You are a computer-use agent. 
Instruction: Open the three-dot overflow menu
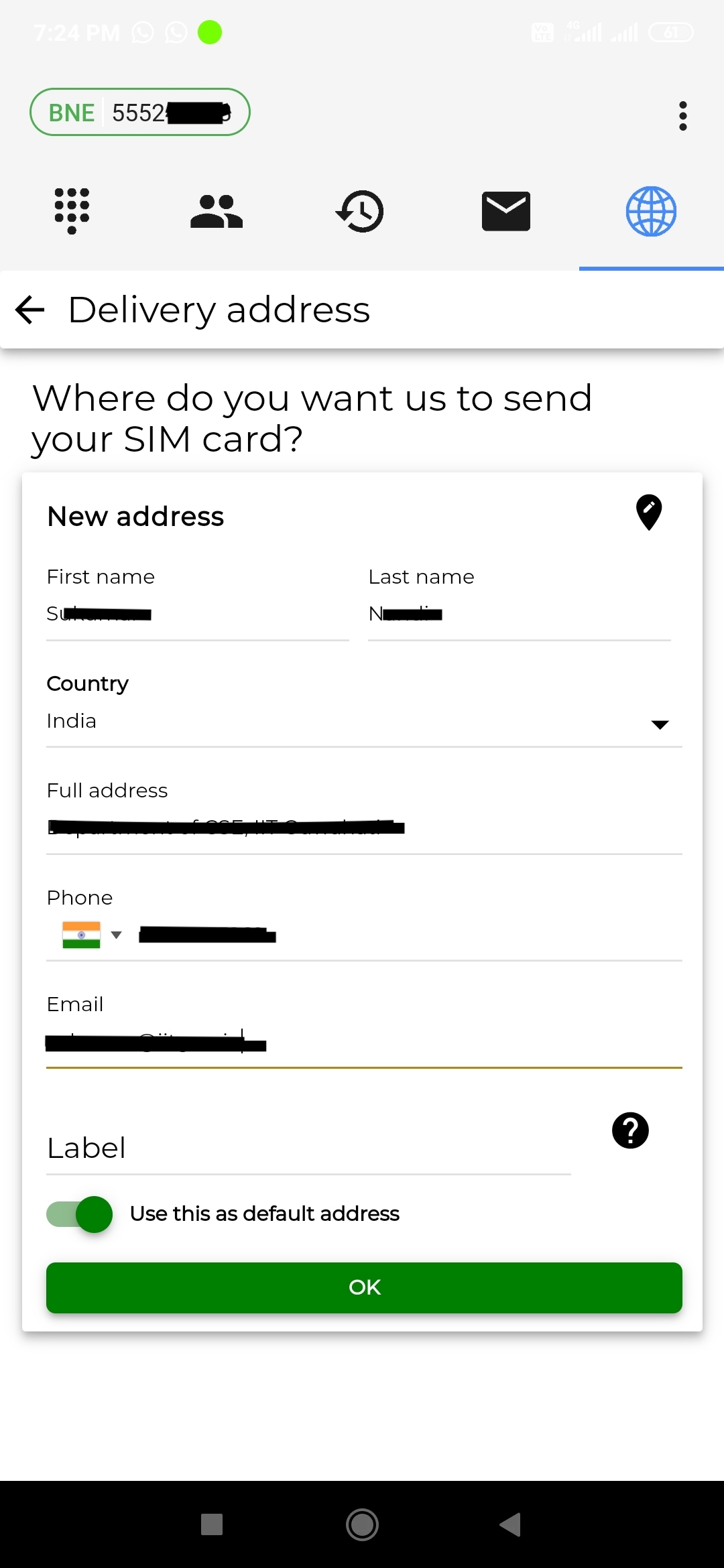click(x=682, y=115)
